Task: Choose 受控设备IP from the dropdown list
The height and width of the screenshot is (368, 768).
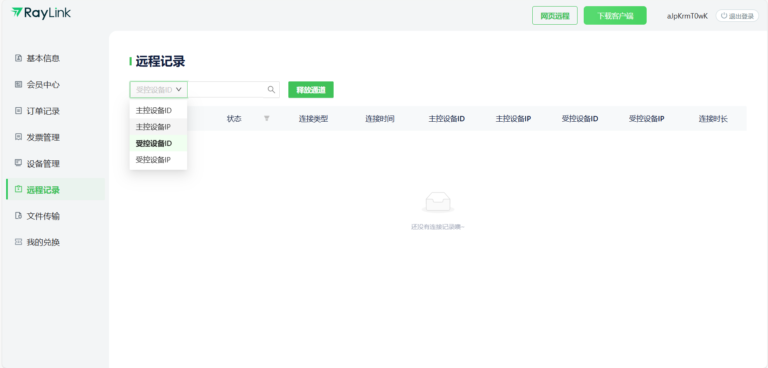Action: point(158,160)
